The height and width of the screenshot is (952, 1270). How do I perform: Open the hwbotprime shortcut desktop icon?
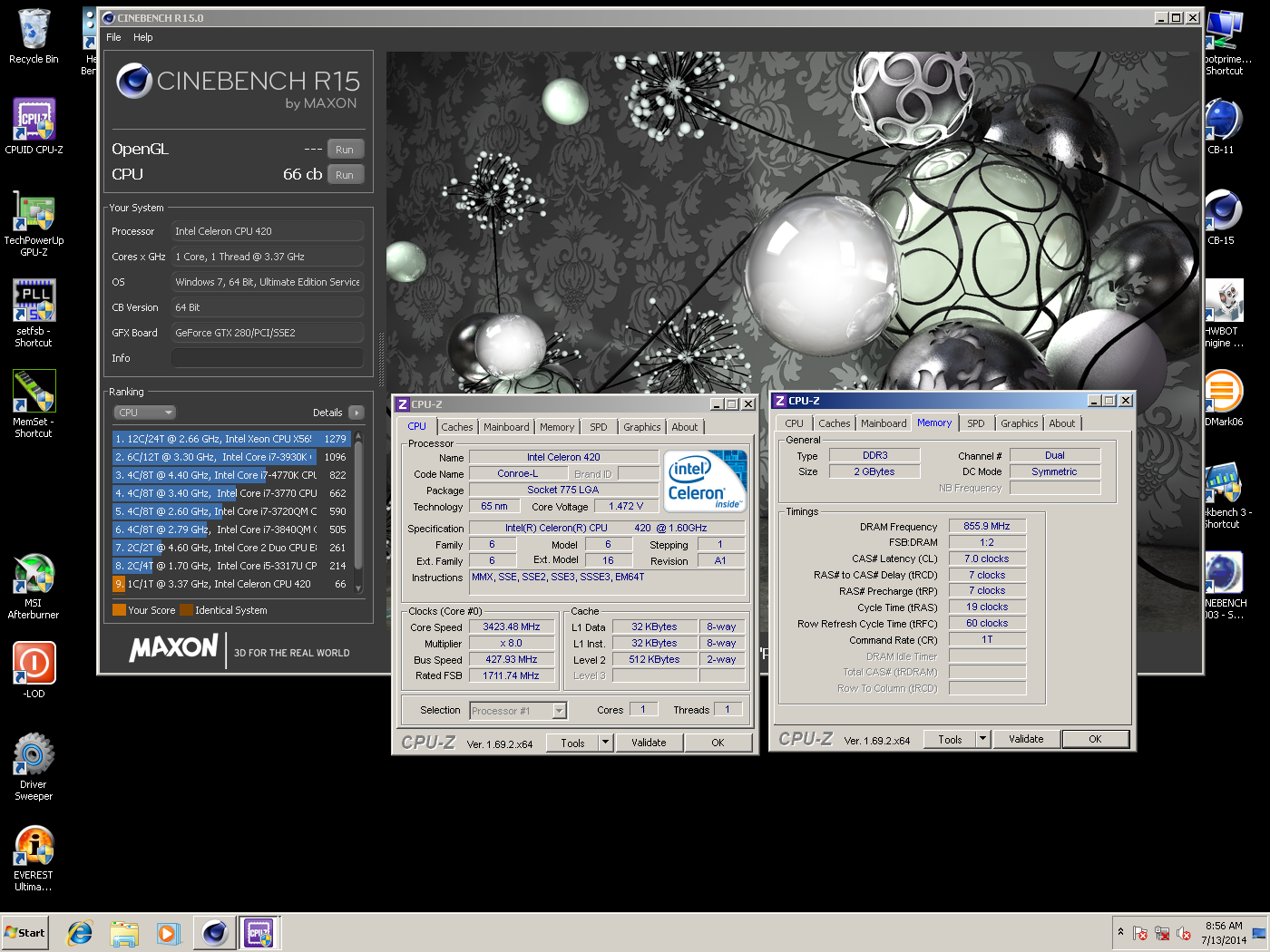coord(1227,42)
